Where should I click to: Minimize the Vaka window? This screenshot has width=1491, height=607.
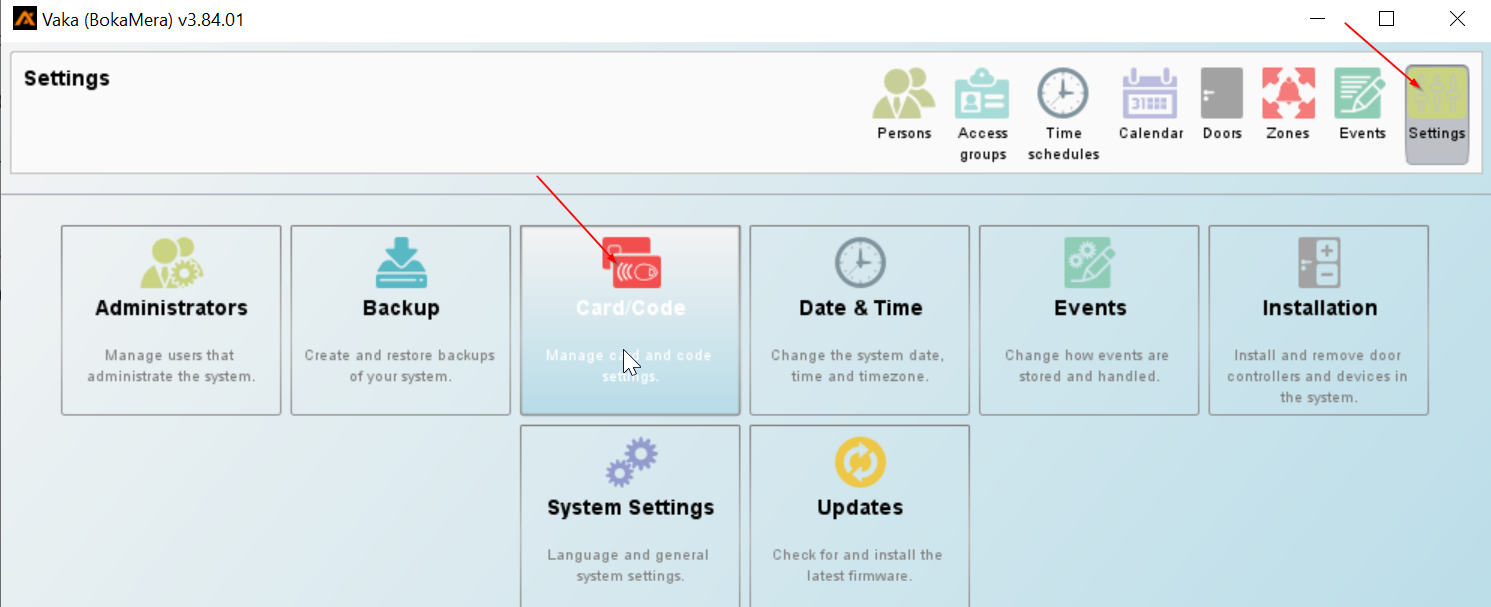[x=1318, y=19]
